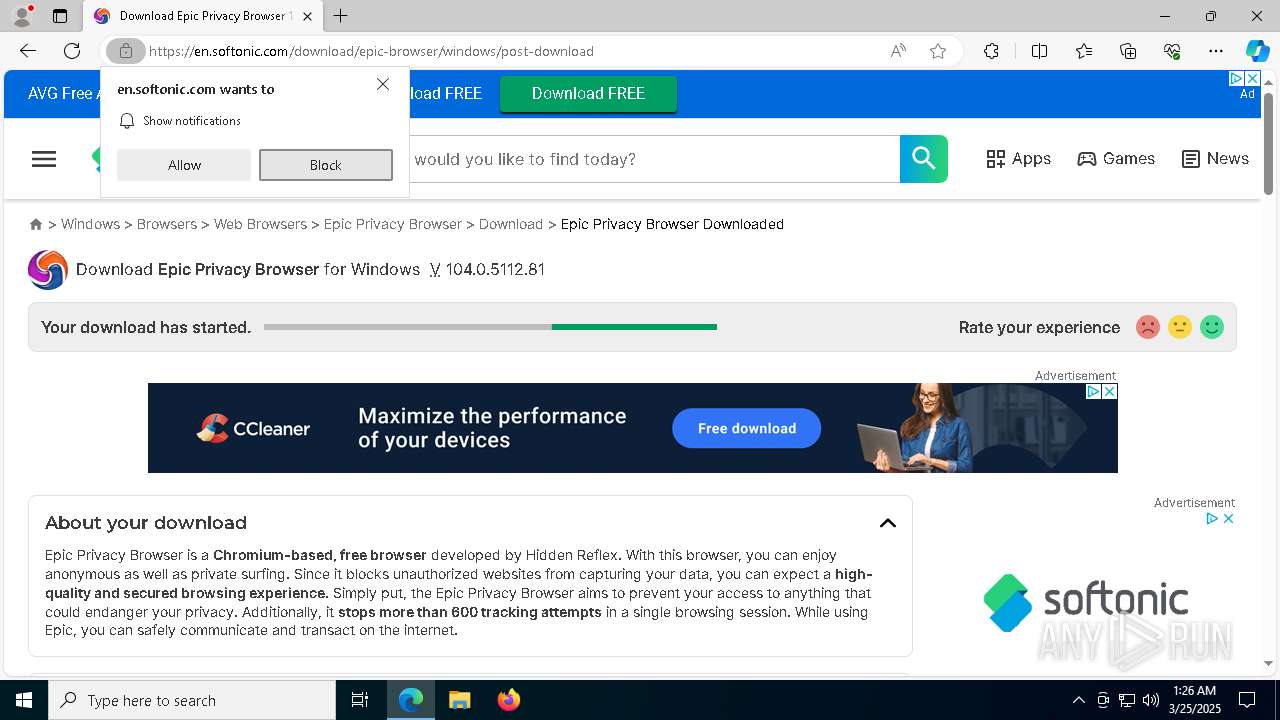Refresh the page with the reload icon
1280x720 pixels.
tap(72, 51)
